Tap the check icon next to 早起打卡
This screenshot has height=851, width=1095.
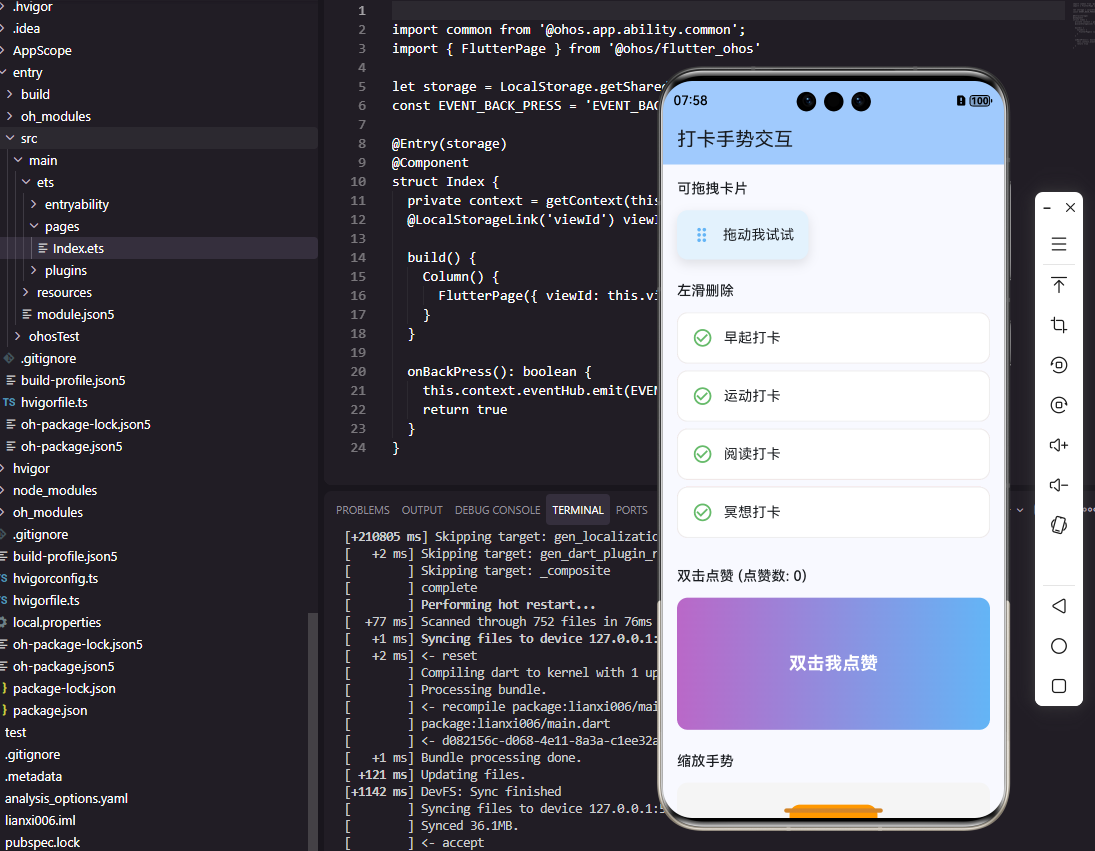pos(702,338)
